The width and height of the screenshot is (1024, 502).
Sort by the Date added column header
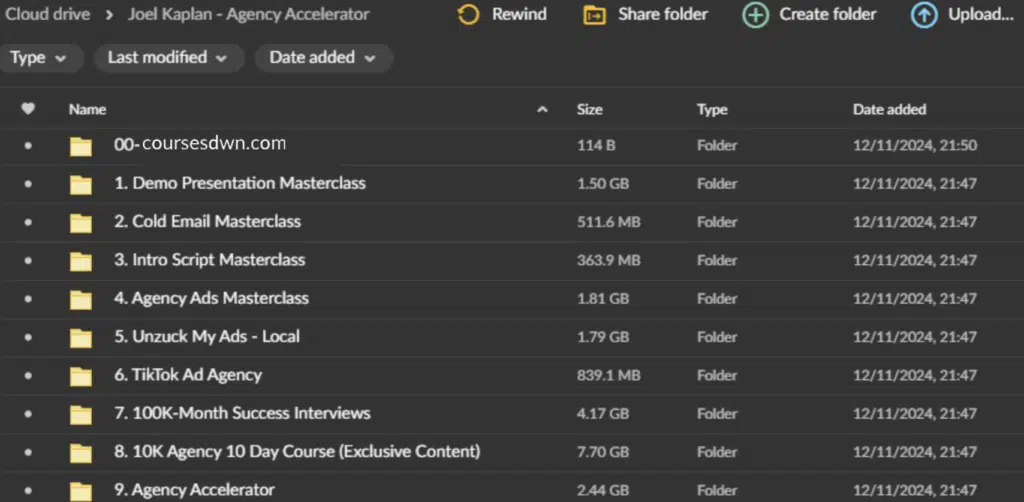[889, 110]
